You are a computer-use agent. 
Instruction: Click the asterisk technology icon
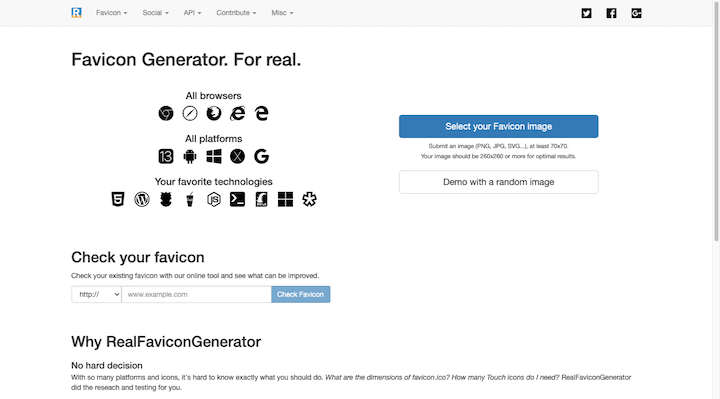pos(309,199)
